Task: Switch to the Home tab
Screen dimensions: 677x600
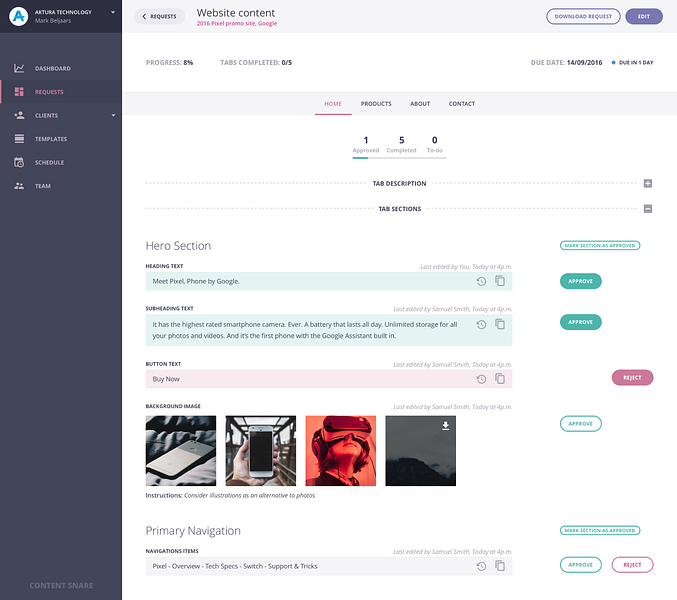Action: [x=333, y=104]
